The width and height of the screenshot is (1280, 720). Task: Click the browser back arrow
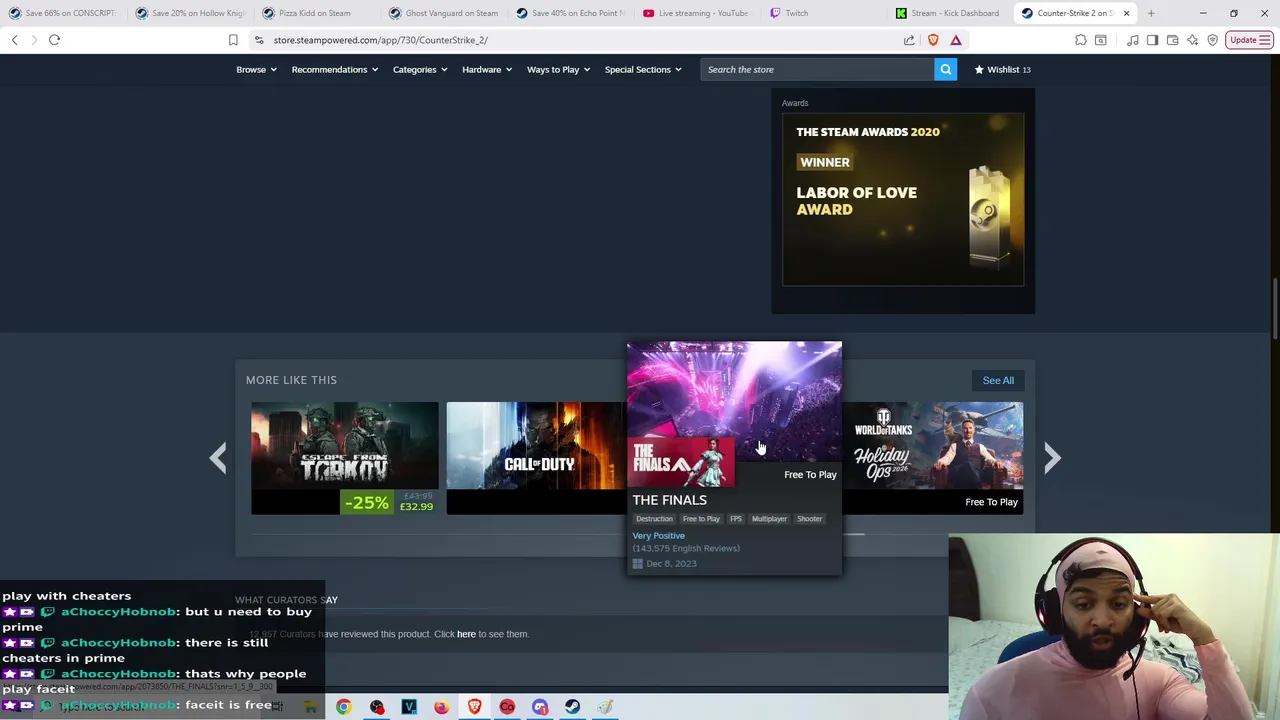(14, 40)
